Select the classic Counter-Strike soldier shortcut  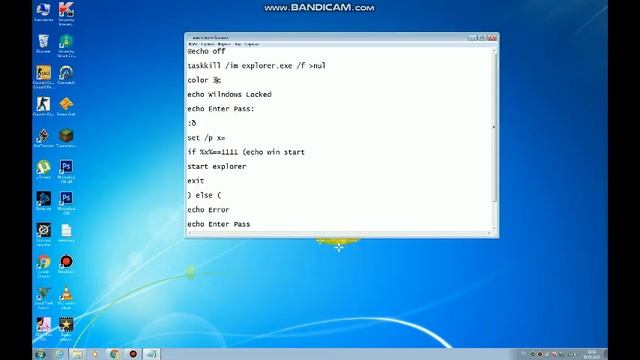43,106
